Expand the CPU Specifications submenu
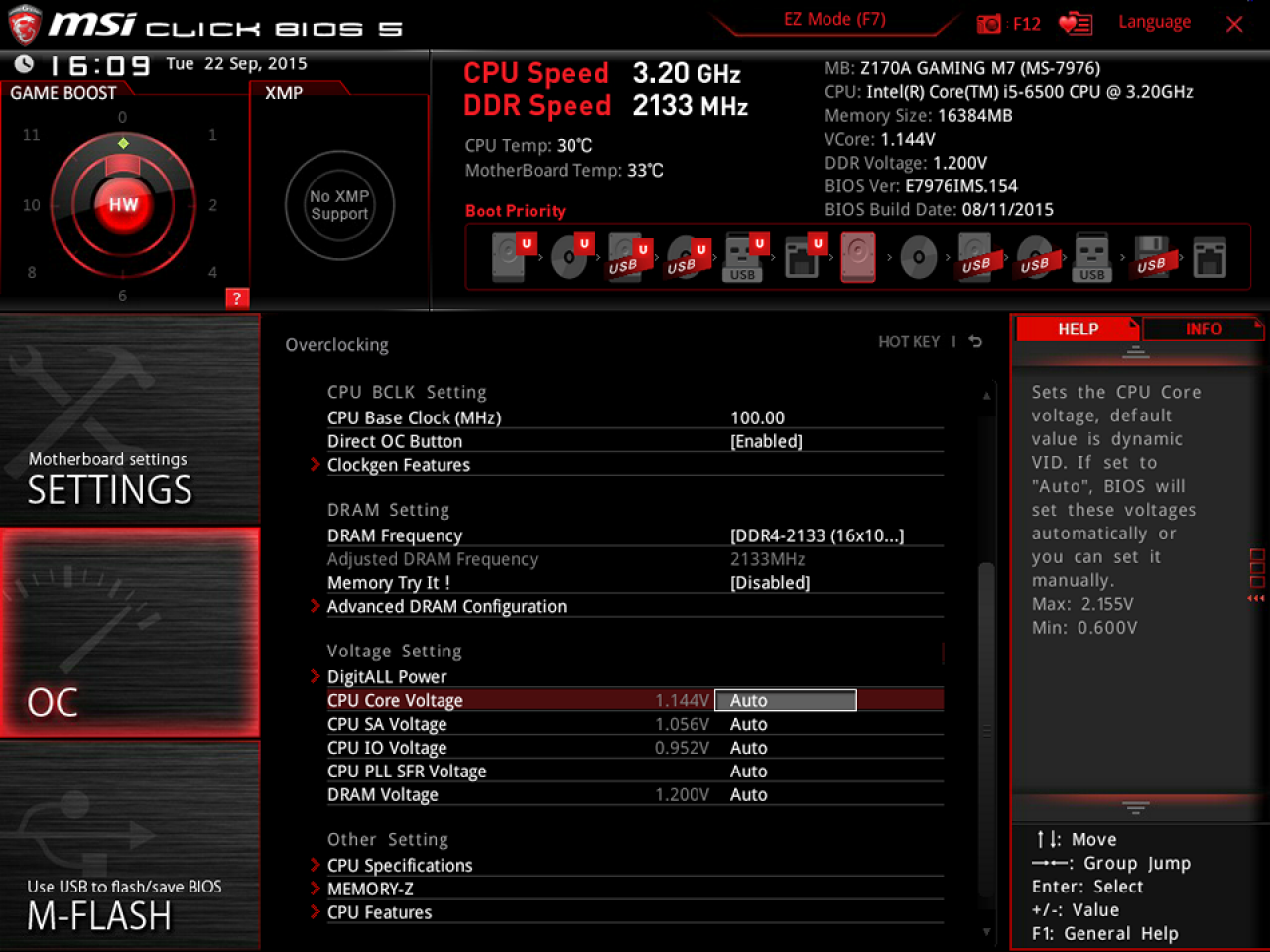 pos(400,865)
